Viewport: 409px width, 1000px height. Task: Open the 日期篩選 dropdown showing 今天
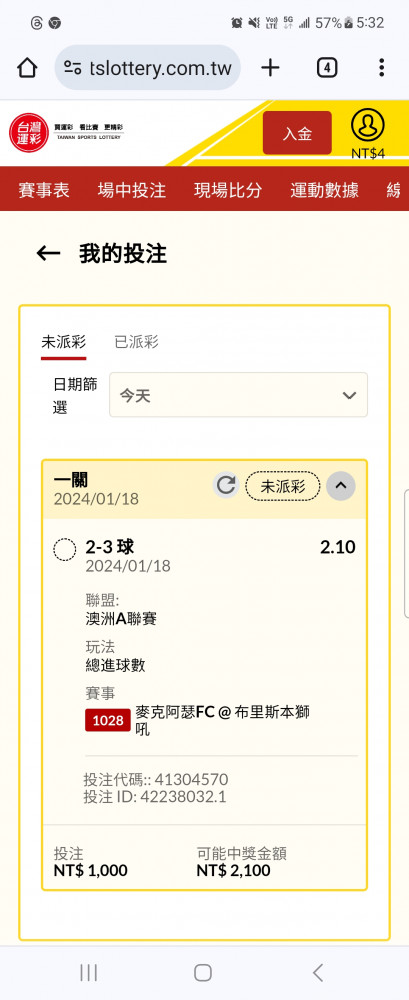[239, 395]
